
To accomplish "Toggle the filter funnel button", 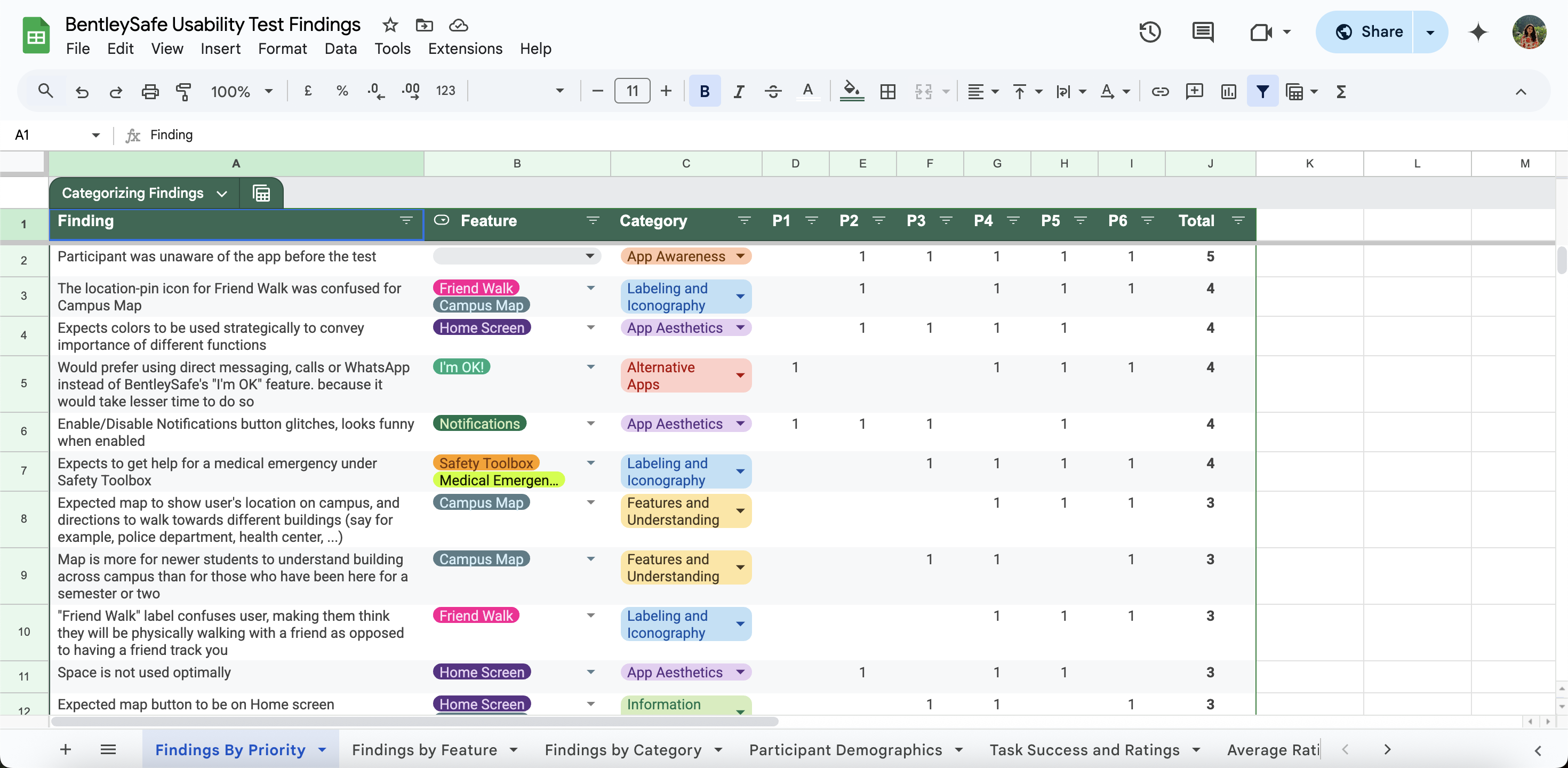I will 1262,91.
